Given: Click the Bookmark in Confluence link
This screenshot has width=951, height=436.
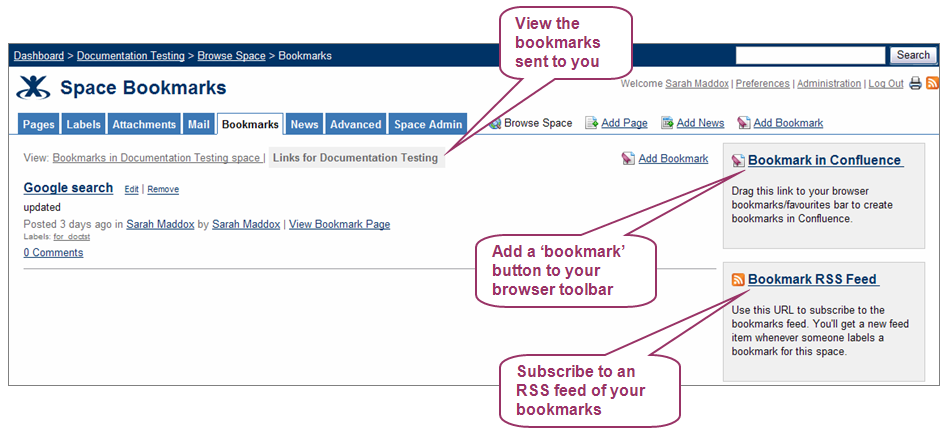Looking at the screenshot, I should 825,160.
